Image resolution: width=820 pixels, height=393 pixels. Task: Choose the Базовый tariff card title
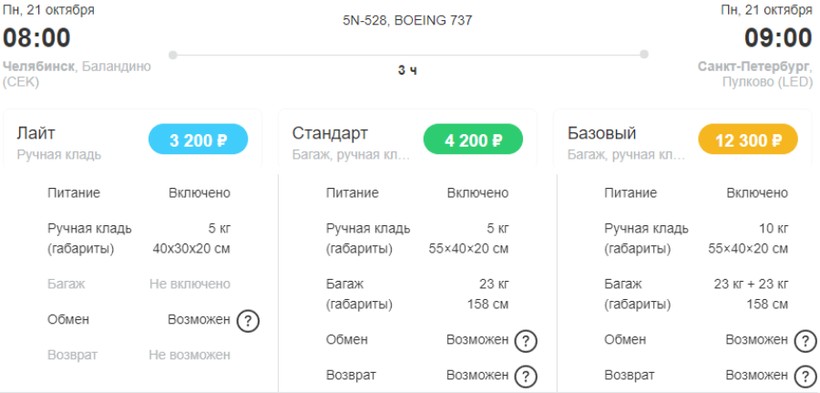pos(602,133)
